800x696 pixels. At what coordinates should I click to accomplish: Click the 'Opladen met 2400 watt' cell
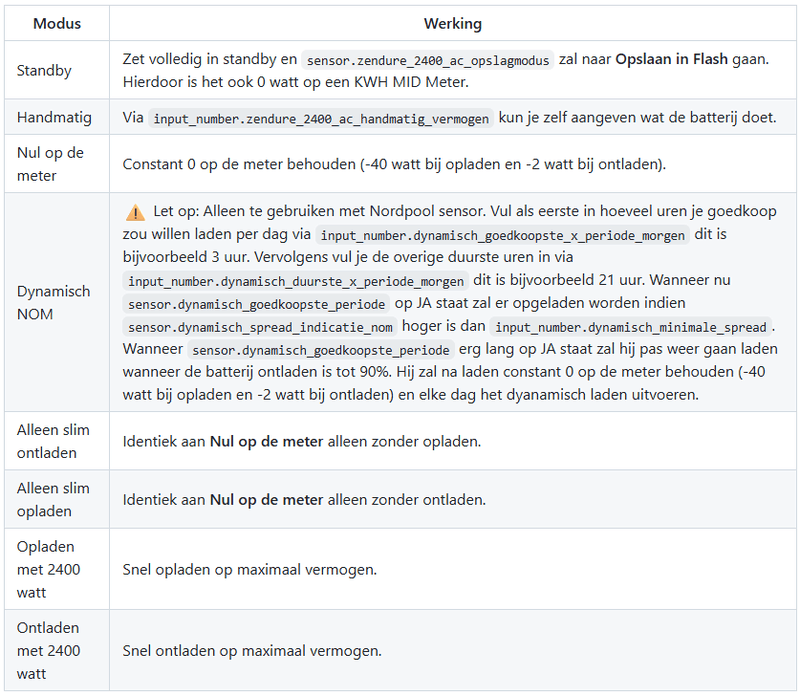point(48,570)
